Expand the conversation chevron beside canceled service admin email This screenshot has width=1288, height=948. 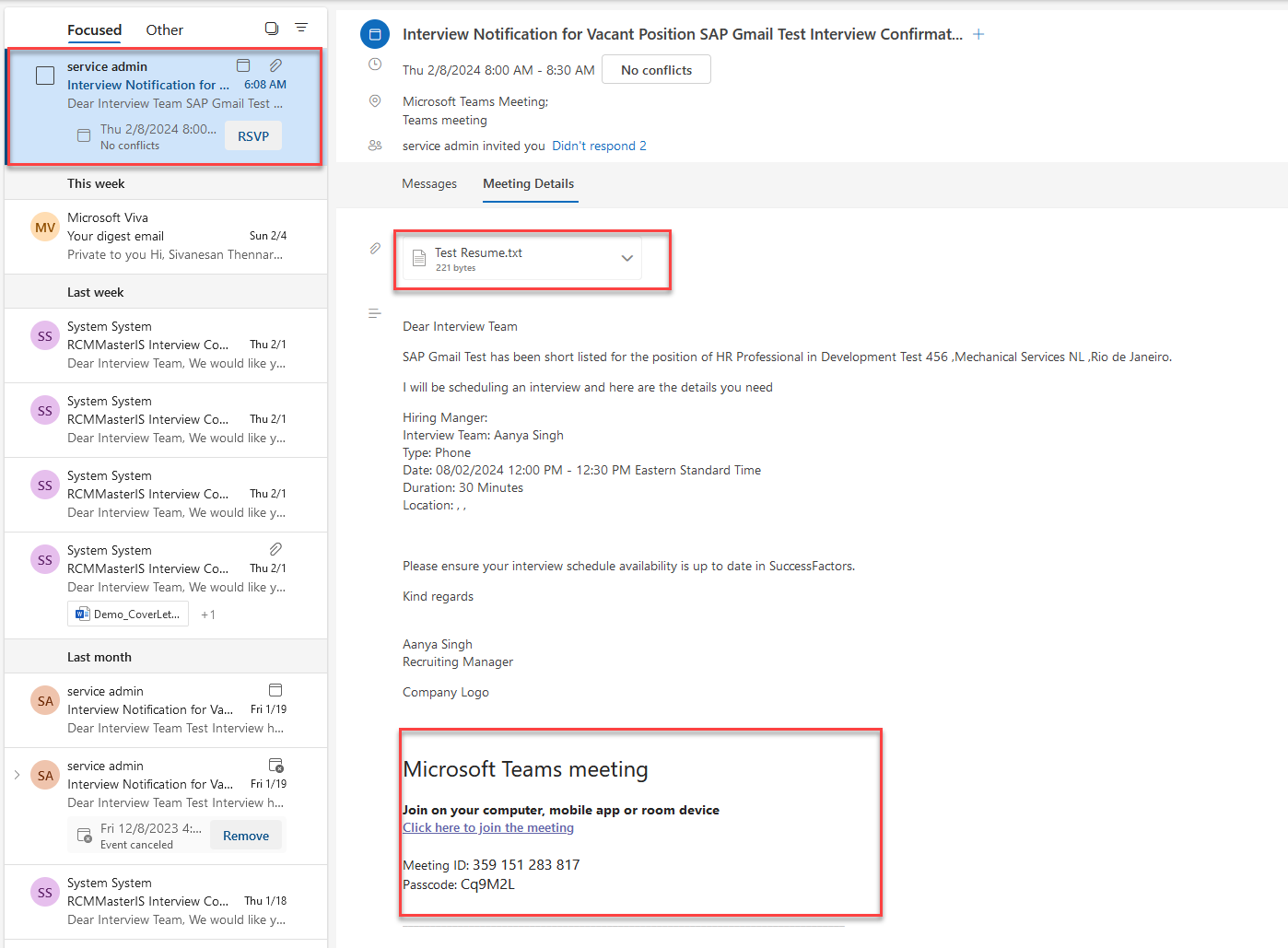17,775
